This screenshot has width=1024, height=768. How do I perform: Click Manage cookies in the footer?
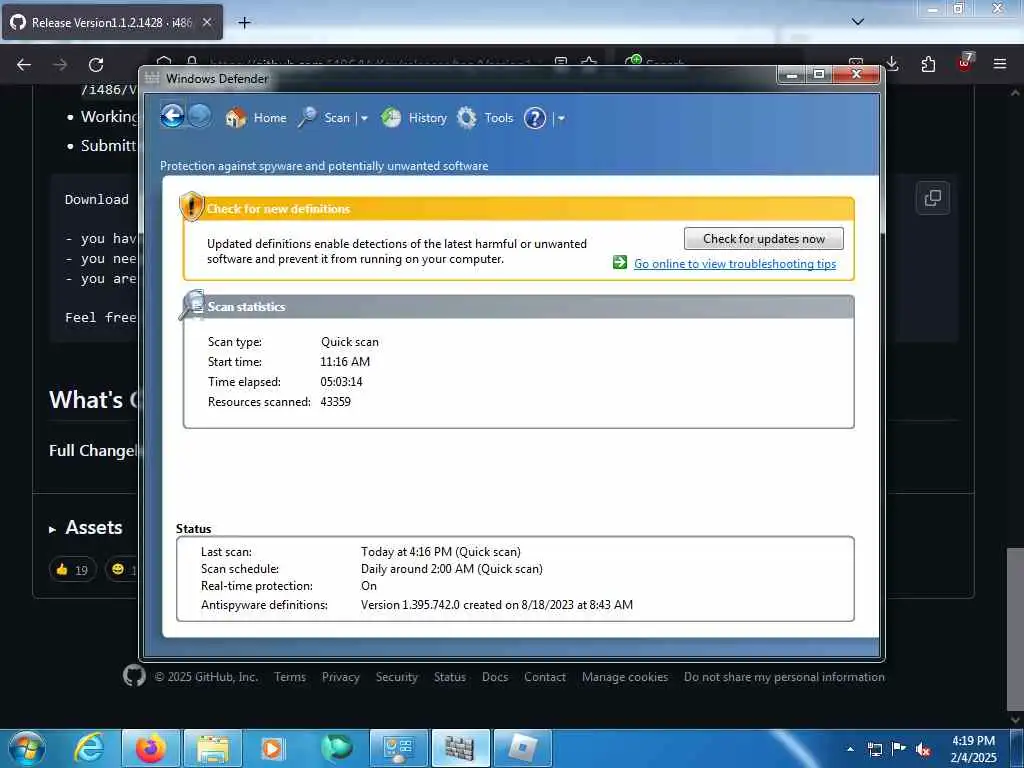625,677
